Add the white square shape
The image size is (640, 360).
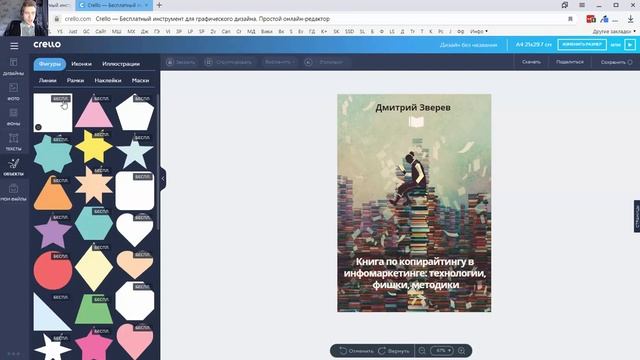point(53,113)
